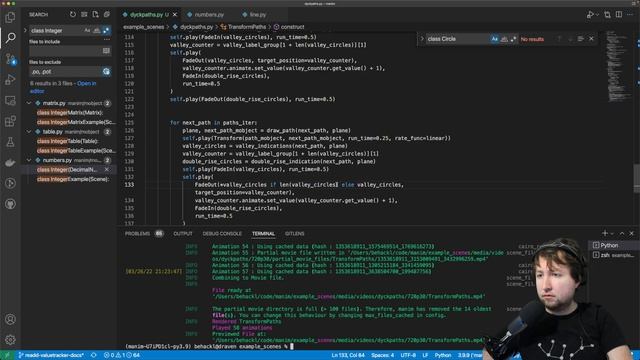Toggle Use Regular Expression in Search panel
Screen dimensions: 640x360
(x=106, y=30)
